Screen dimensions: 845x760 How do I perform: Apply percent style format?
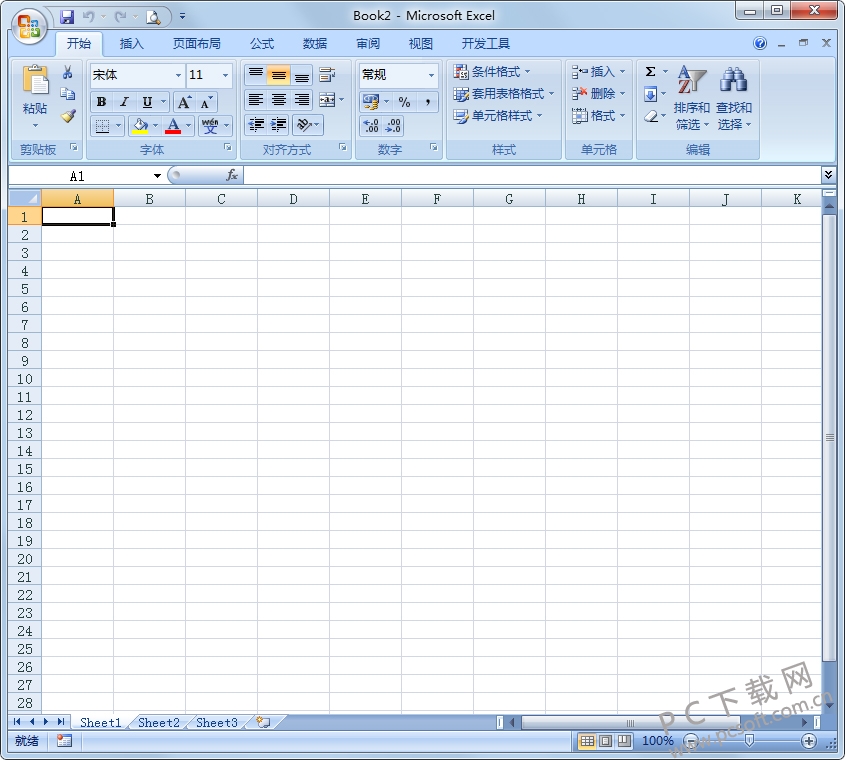pos(404,101)
